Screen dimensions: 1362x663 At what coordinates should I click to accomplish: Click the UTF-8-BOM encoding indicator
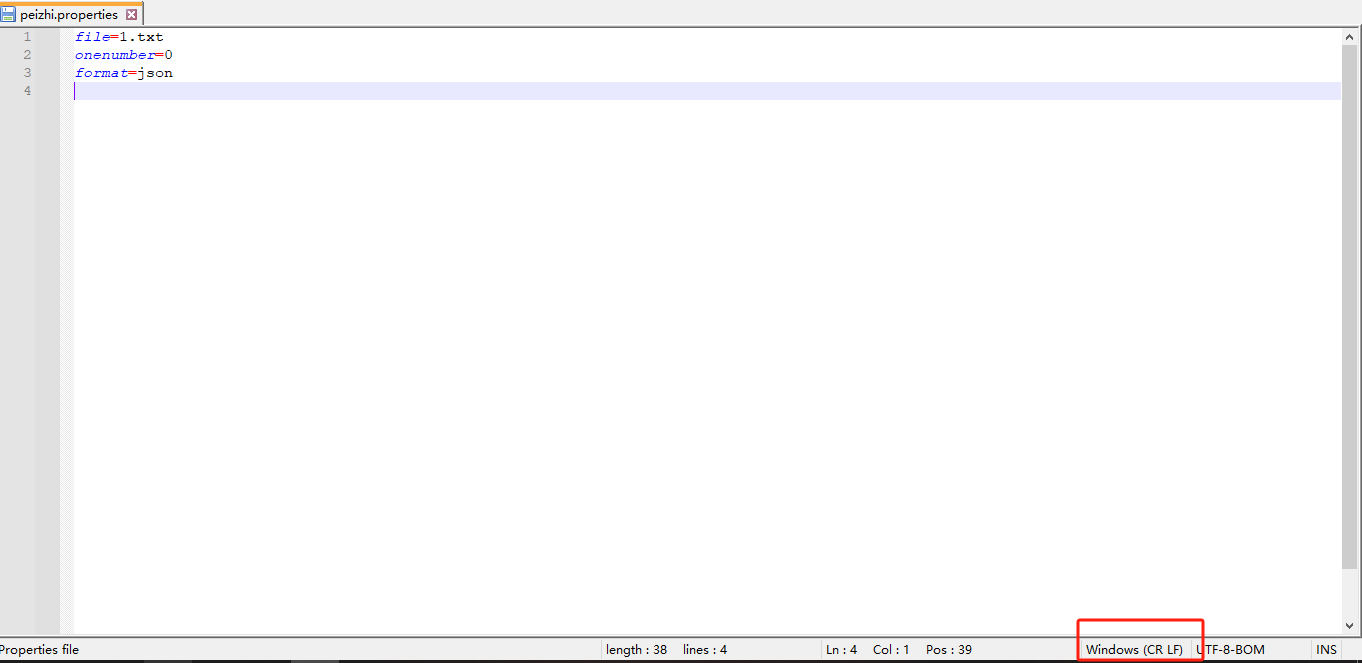click(x=1230, y=650)
